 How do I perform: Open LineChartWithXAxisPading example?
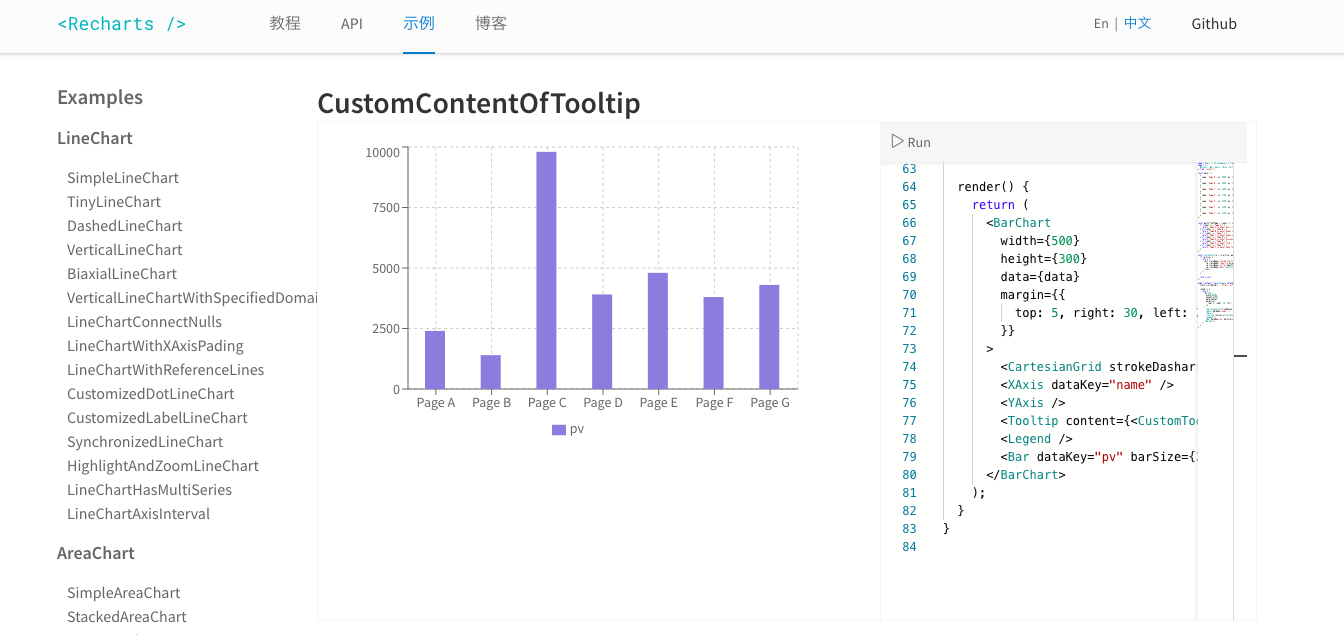(x=155, y=346)
